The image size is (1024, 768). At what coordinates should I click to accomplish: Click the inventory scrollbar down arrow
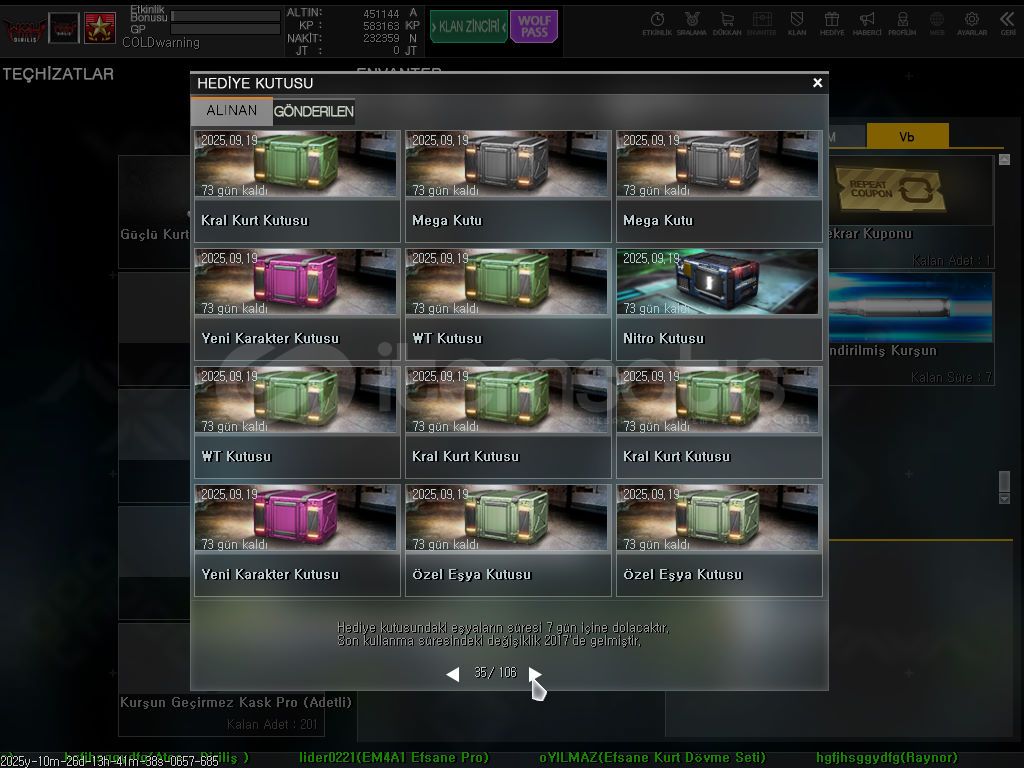point(1004,498)
